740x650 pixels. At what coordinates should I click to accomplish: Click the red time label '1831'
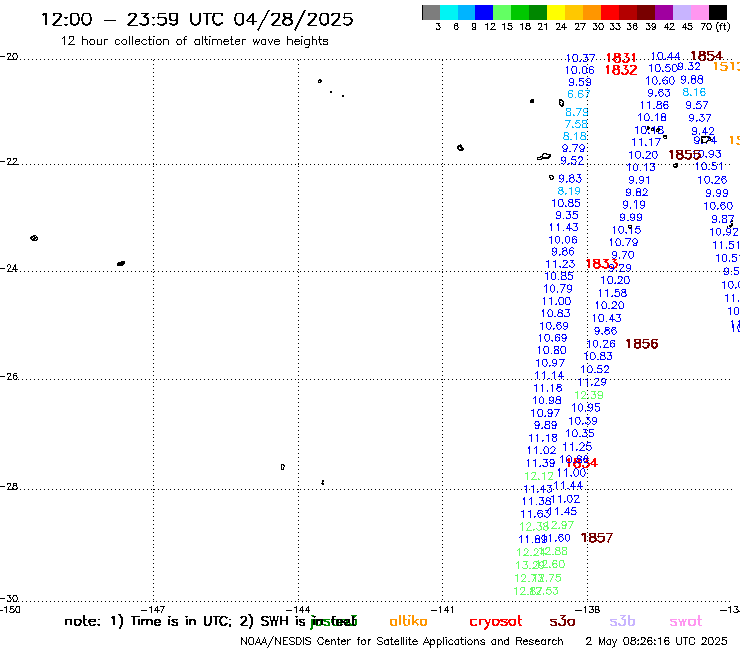click(x=621, y=58)
